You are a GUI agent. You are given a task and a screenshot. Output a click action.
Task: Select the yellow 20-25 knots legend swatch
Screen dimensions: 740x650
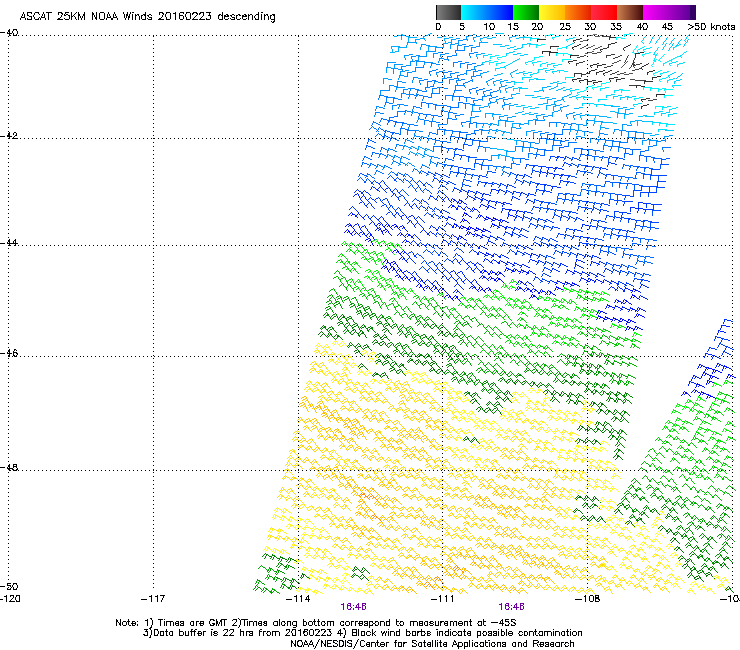[x=552, y=12]
